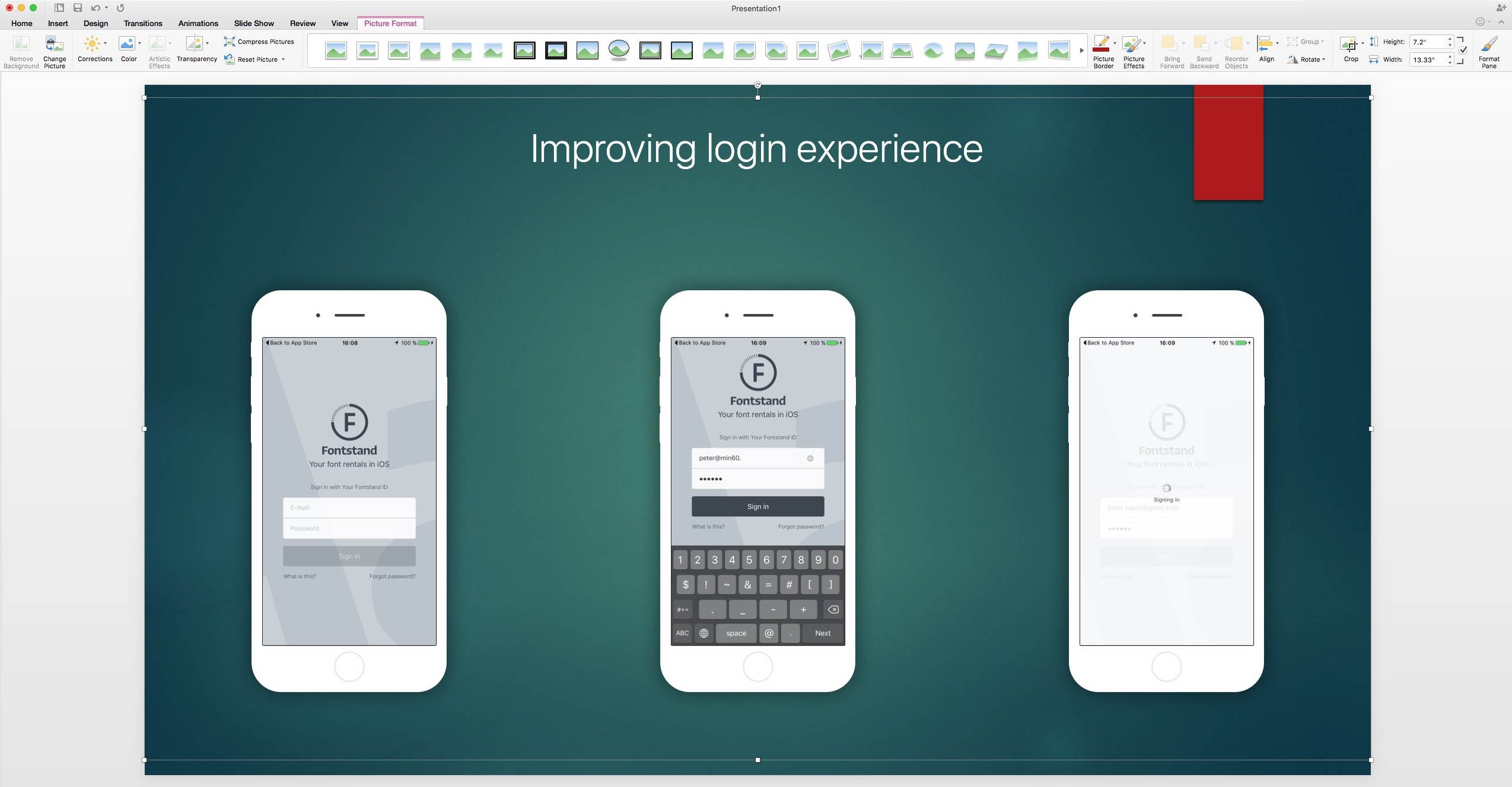Click the middle phone screen thumbnail
1512x787 pixels.
756,490
